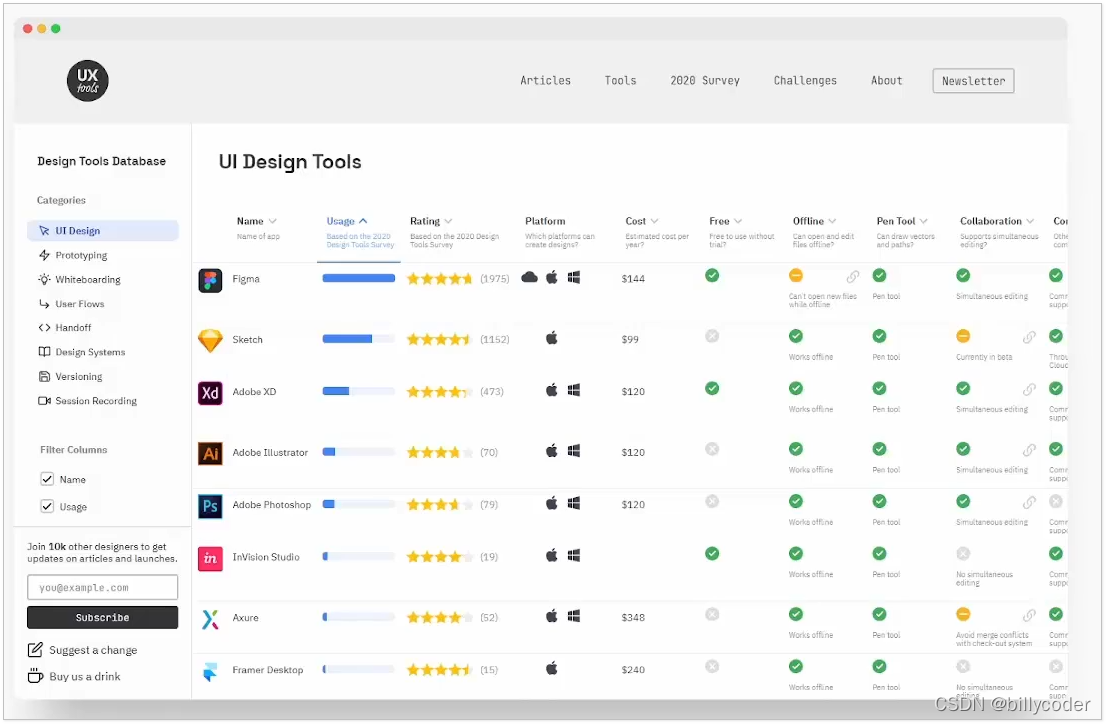This screenshot has height=724, width=1106.
Task: Toggle the Usage column sort arrow
Action: tap(363, 222)
